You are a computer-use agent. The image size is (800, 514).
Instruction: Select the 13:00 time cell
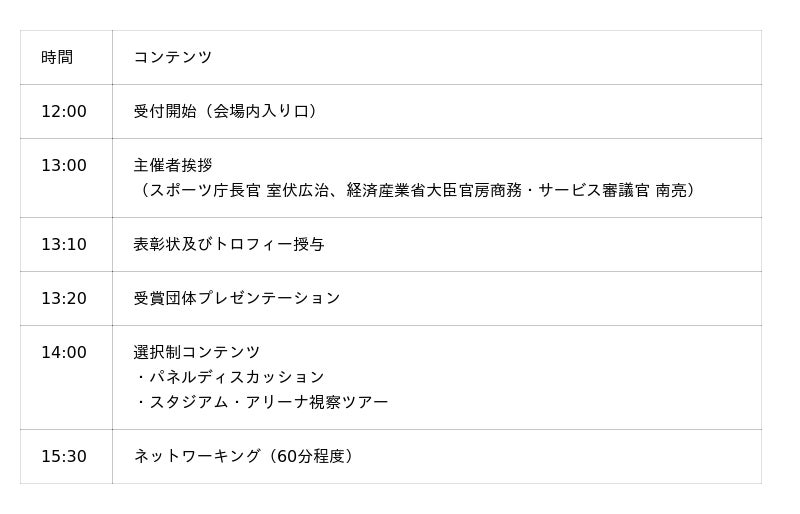[64, 165]
